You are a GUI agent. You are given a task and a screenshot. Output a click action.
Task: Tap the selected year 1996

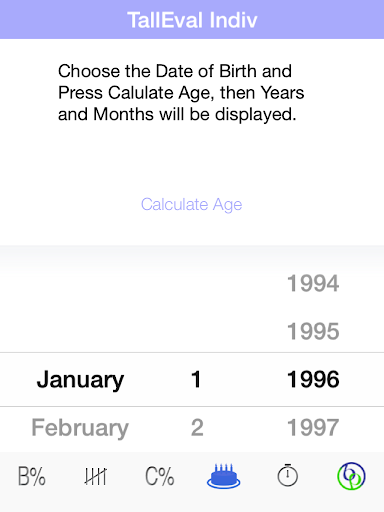pos(313,379)
